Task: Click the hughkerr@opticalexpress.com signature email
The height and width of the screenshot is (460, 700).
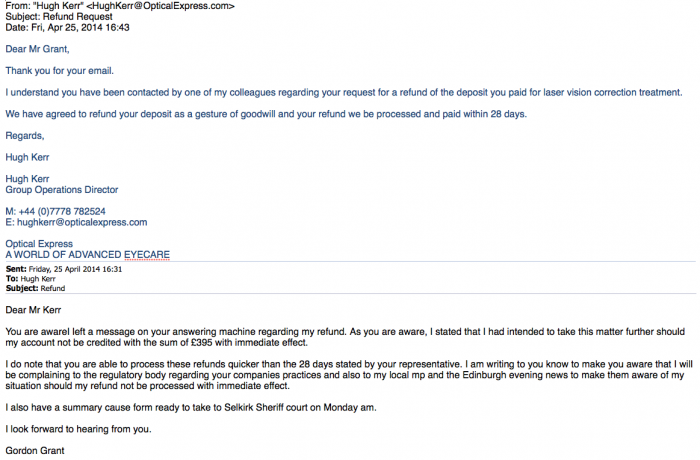Action: 82,222
